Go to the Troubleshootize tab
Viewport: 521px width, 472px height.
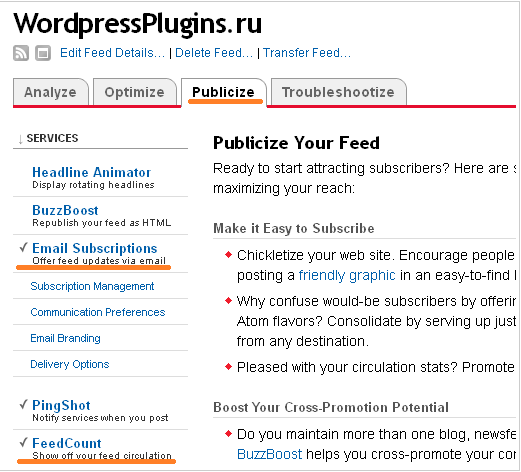pos(338,92)
